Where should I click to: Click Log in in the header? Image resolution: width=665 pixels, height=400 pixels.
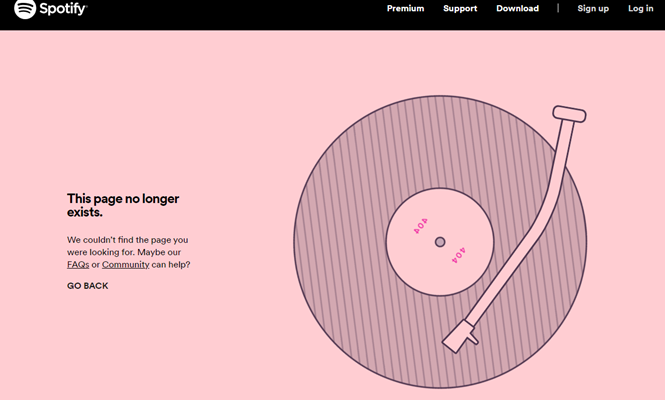click(640, 8)
